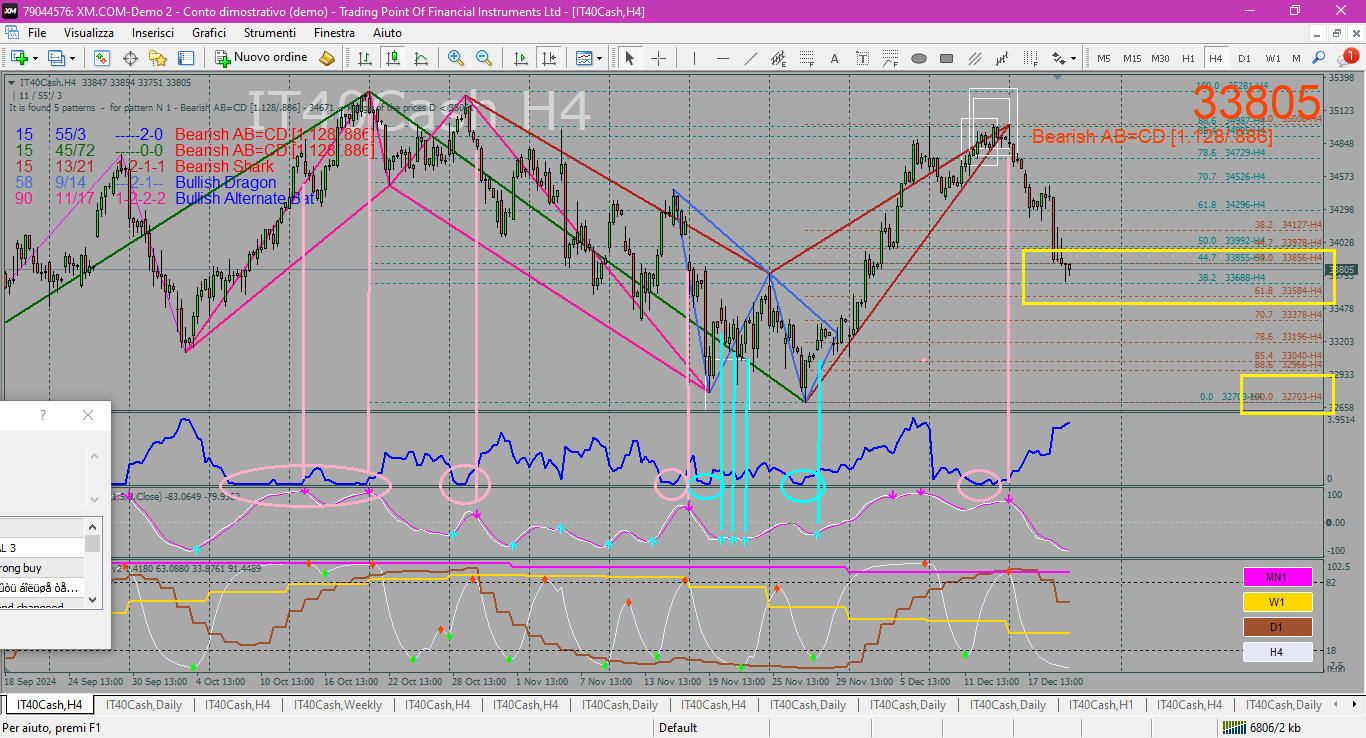
Task: Click the dialog list scrollbar down arrow
Action: point(92,599)
